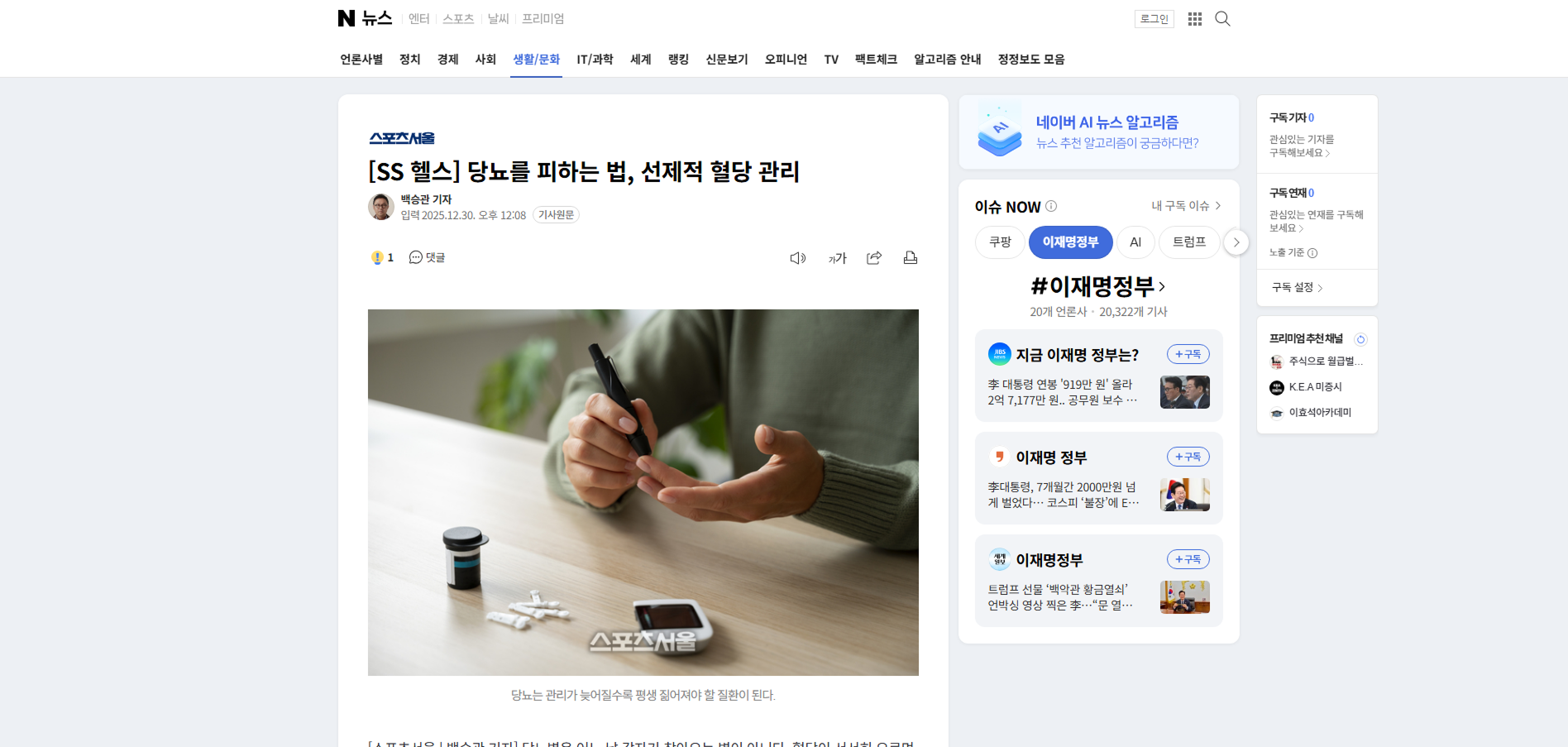The height and width of the screenshot is (747, 1568).
Task: Select the 쿠팡 issue chip
Action: [1000, 242]
